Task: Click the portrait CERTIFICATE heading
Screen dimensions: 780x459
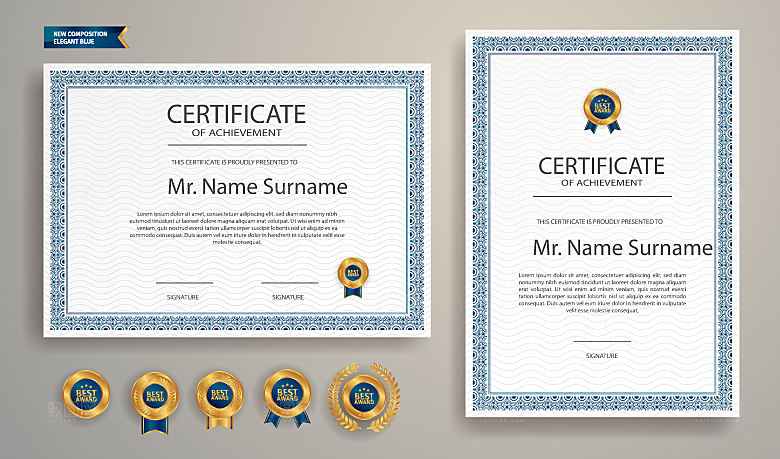Action: click(601, 166)
